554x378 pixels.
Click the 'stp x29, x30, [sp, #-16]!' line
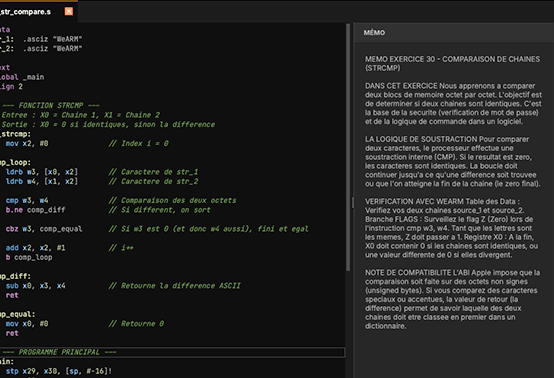59,371
